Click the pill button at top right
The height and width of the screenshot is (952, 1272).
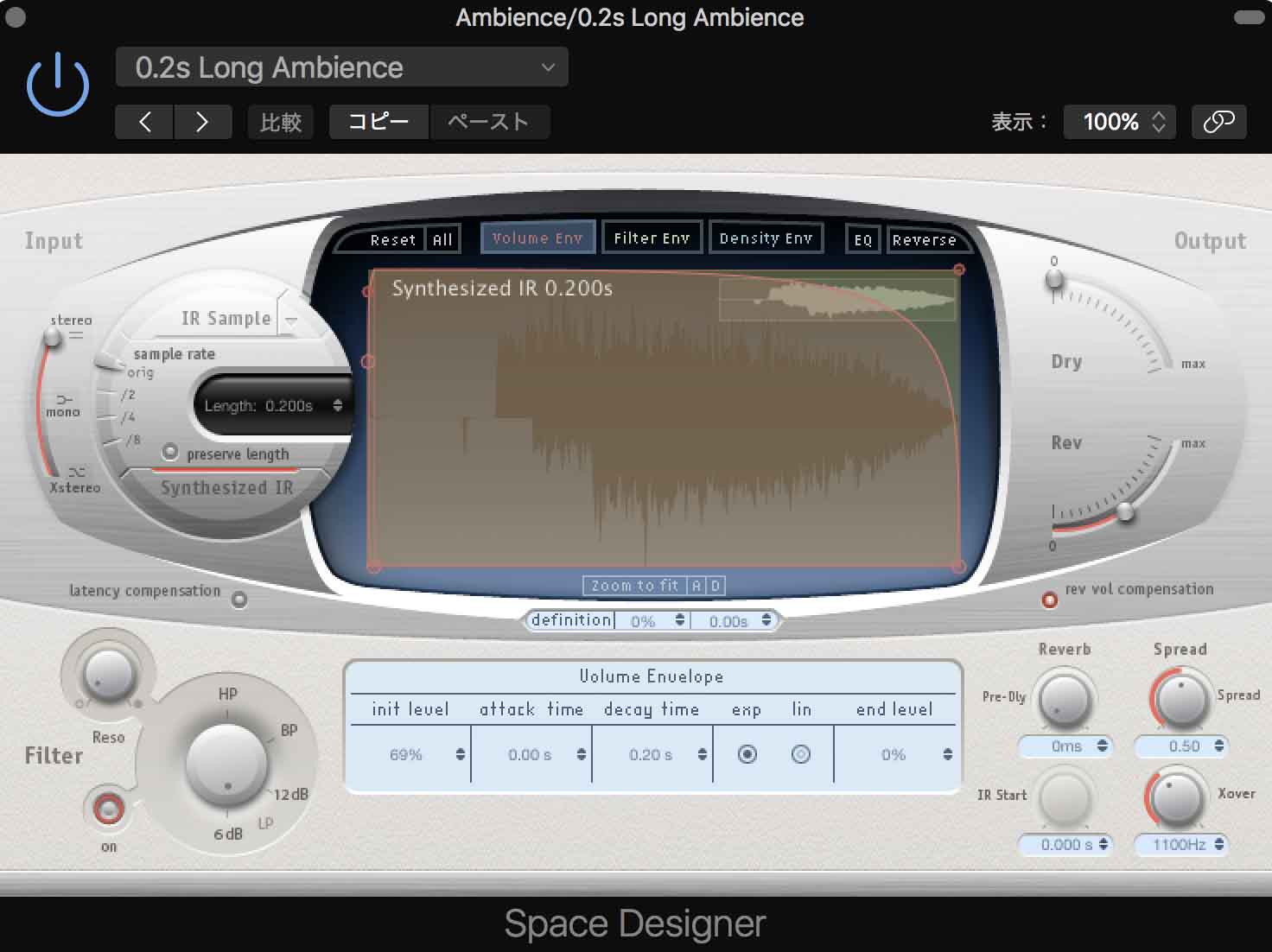click(1249, 16)
